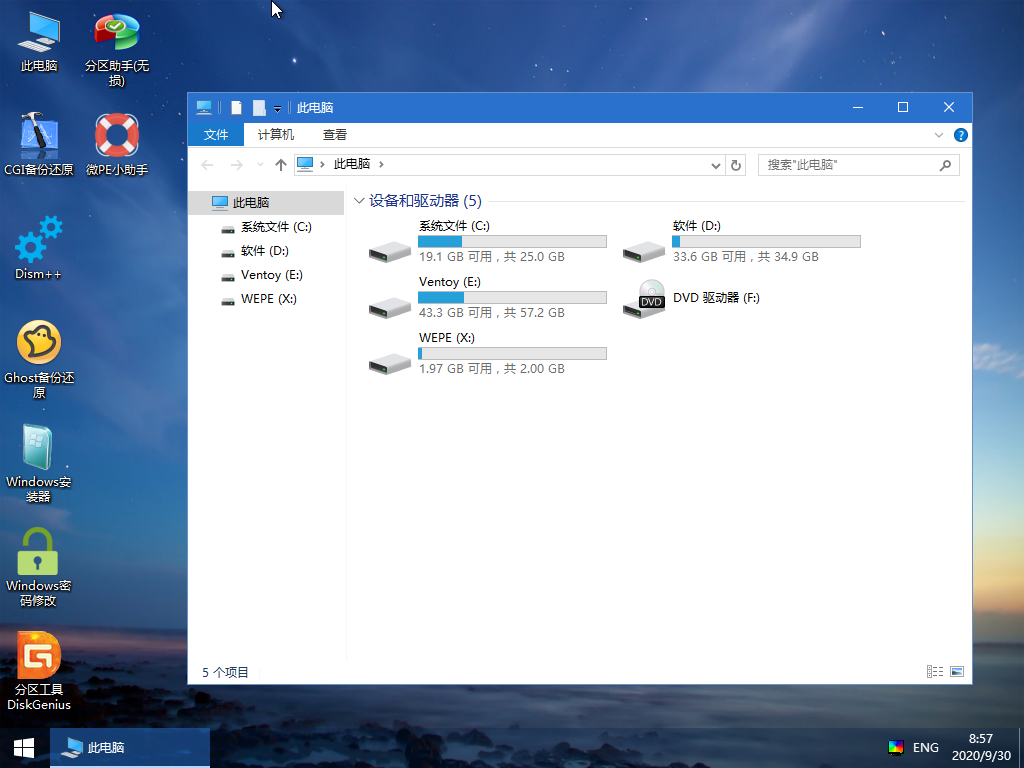1024x768 pixels.
Task: Navigate up with the up arrow button
Action: coord(281,165)
